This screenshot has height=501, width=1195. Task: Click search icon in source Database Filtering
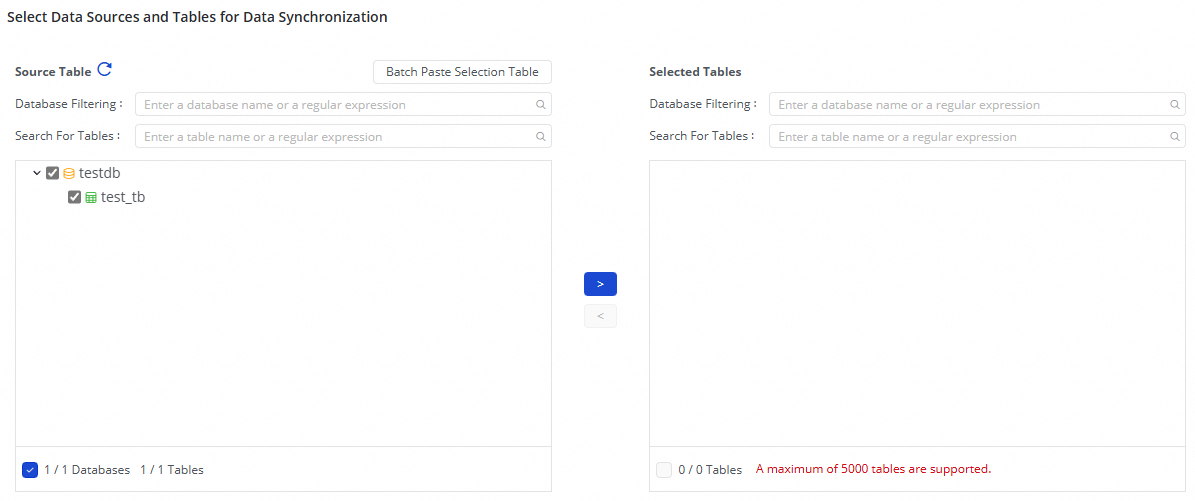tap(540, 104)
